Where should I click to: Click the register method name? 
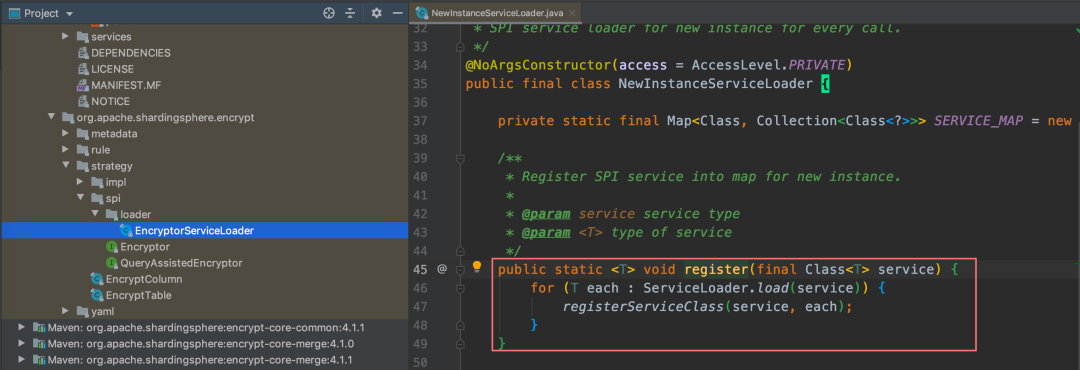tap(716, 269)
